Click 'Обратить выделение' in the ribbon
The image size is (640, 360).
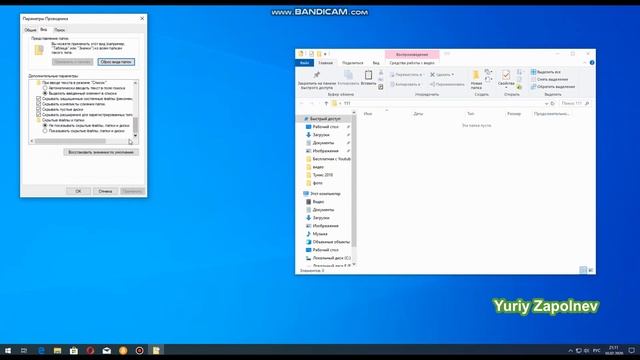point(553,87)
